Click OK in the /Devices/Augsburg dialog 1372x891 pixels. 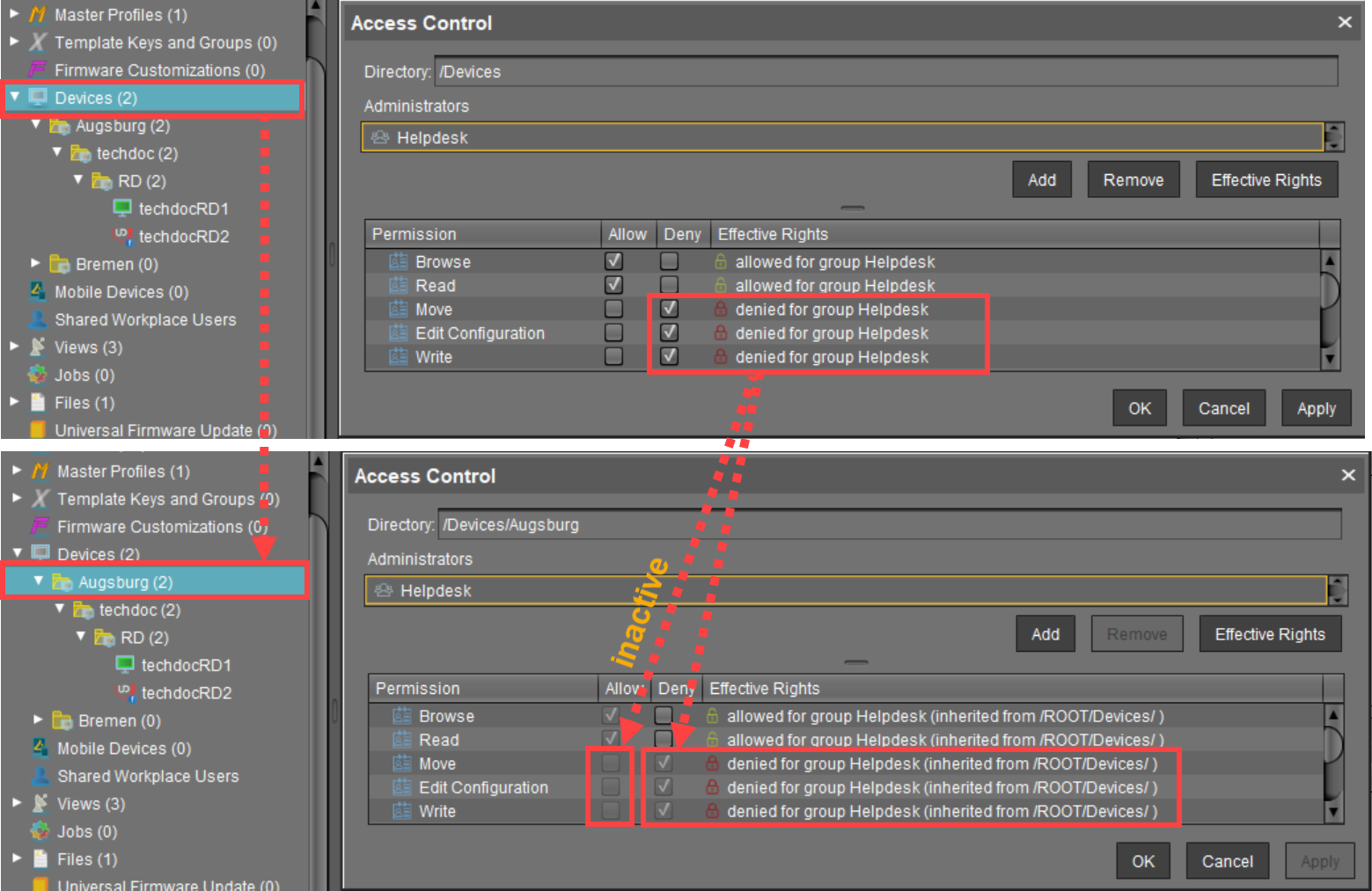pyautogui.click(x=1142, y=861)
